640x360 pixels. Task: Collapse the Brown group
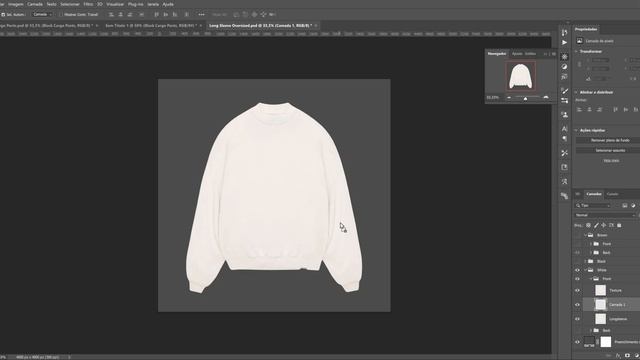click(585, 235)
